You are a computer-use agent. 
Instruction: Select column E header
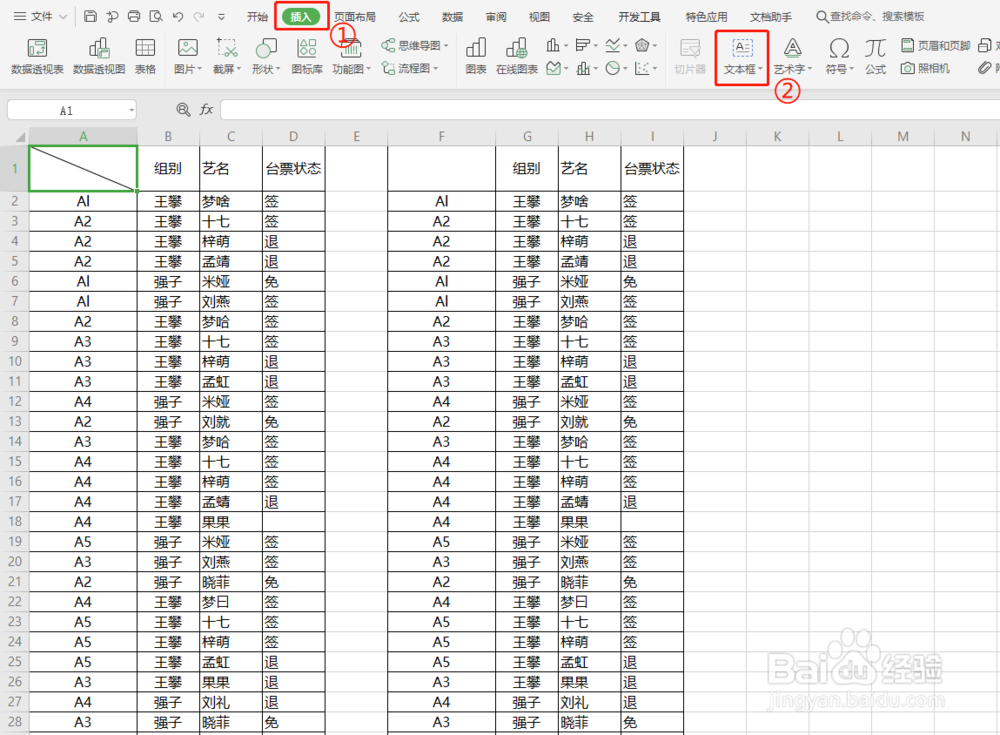(x=357, y=137)
